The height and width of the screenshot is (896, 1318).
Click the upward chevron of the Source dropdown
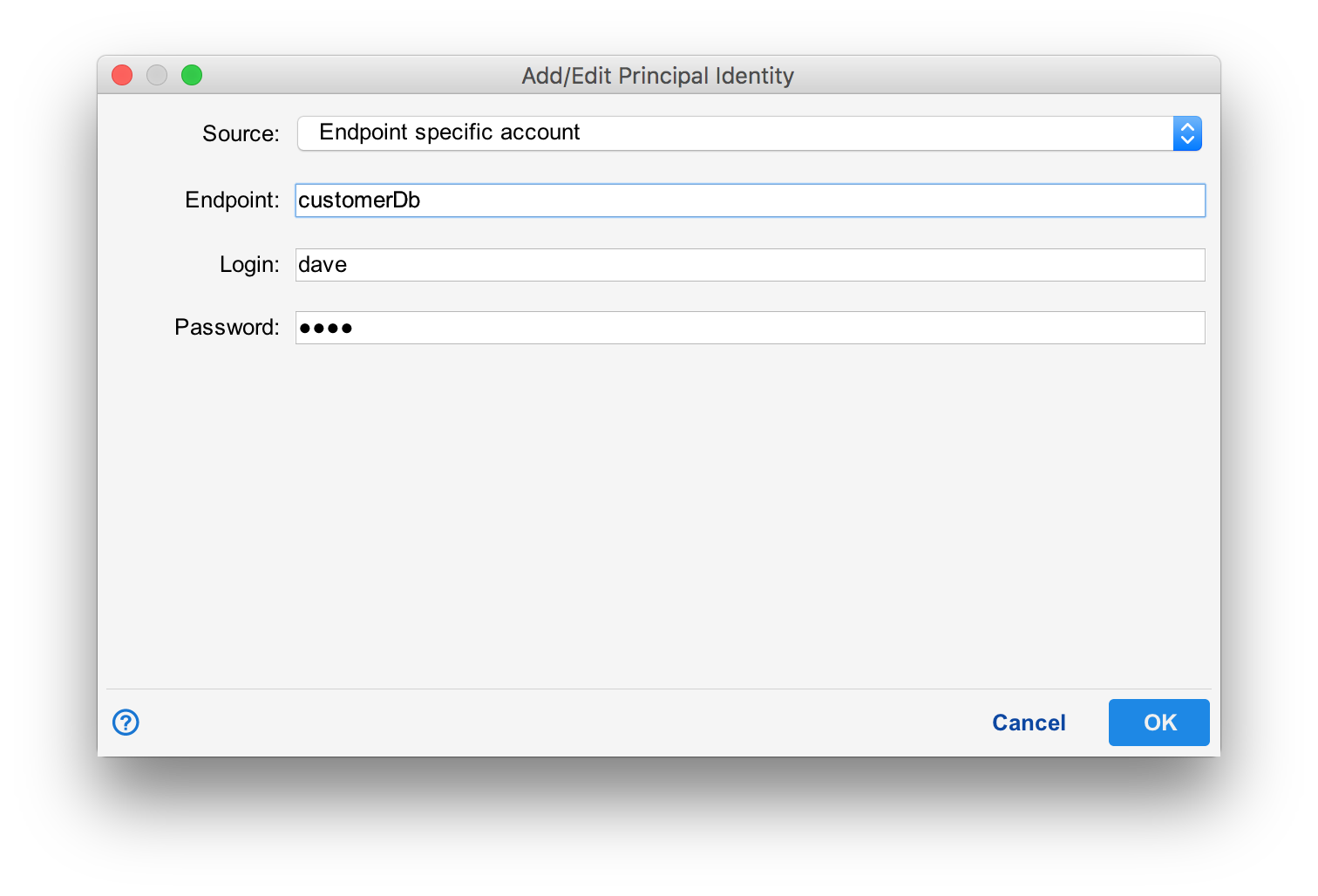pyautogui.click(x=1187, y=128)
